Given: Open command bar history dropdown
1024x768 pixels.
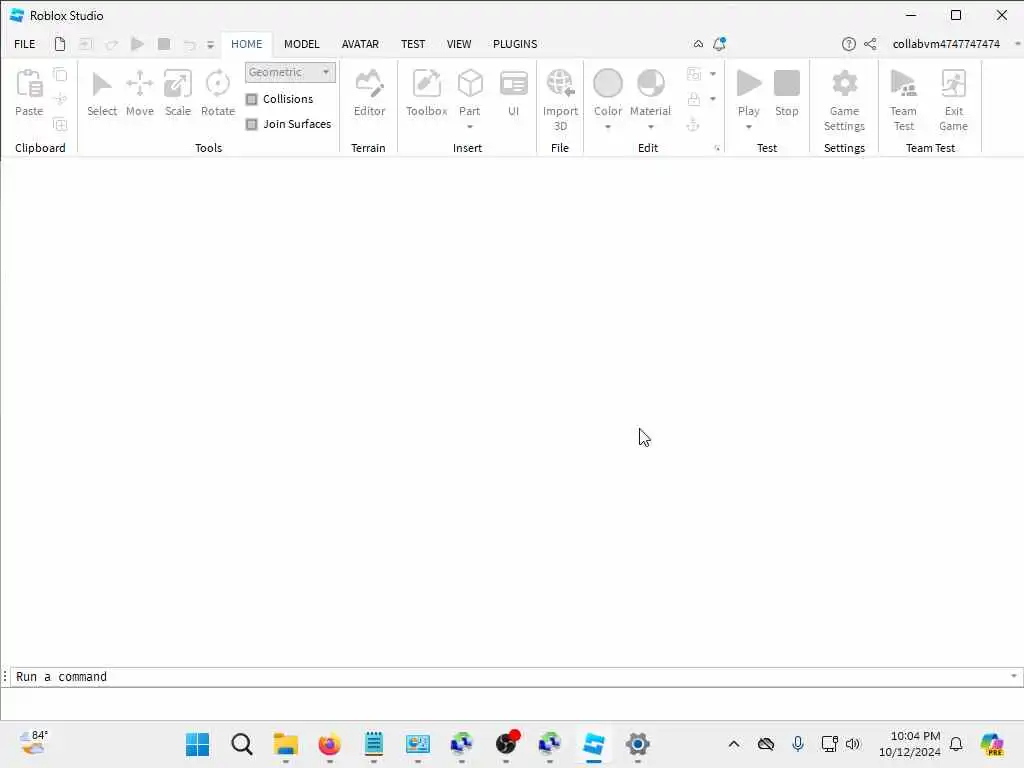Looking at the screenshot, I should pos(1014,676).
